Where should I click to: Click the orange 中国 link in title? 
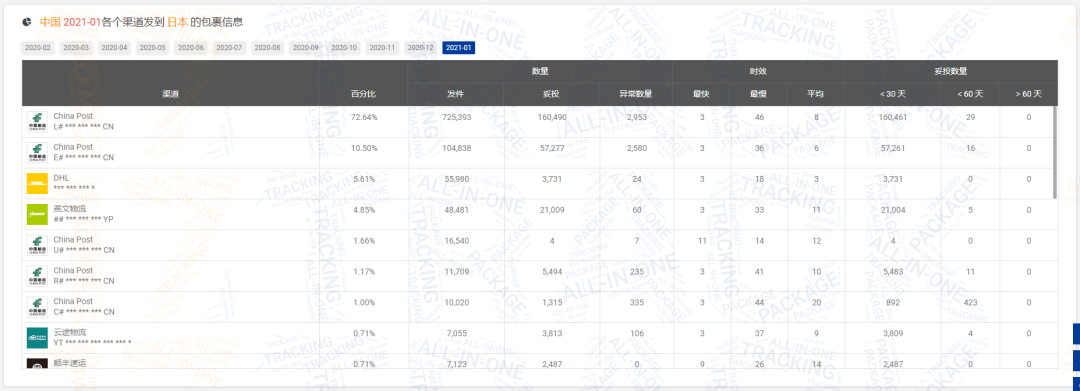50,22
